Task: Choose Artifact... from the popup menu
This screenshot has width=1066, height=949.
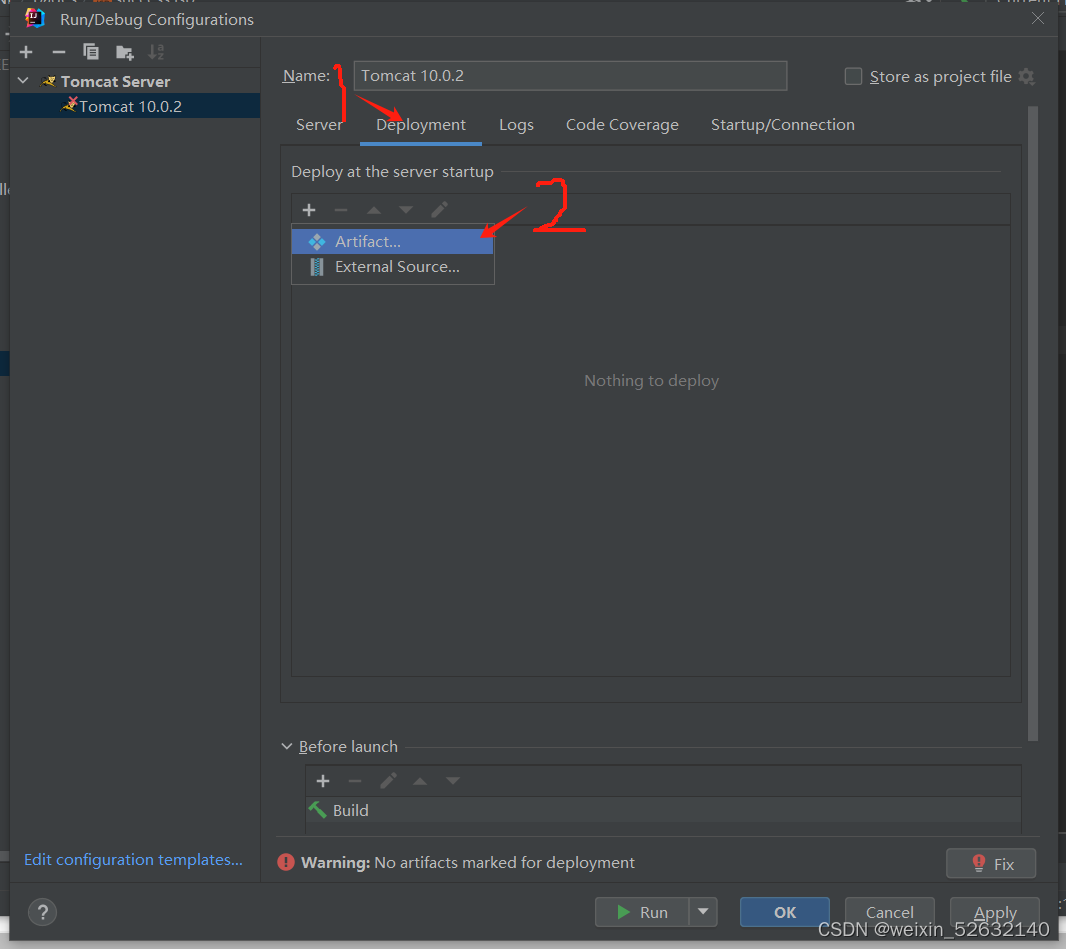Action: point(392,241)
